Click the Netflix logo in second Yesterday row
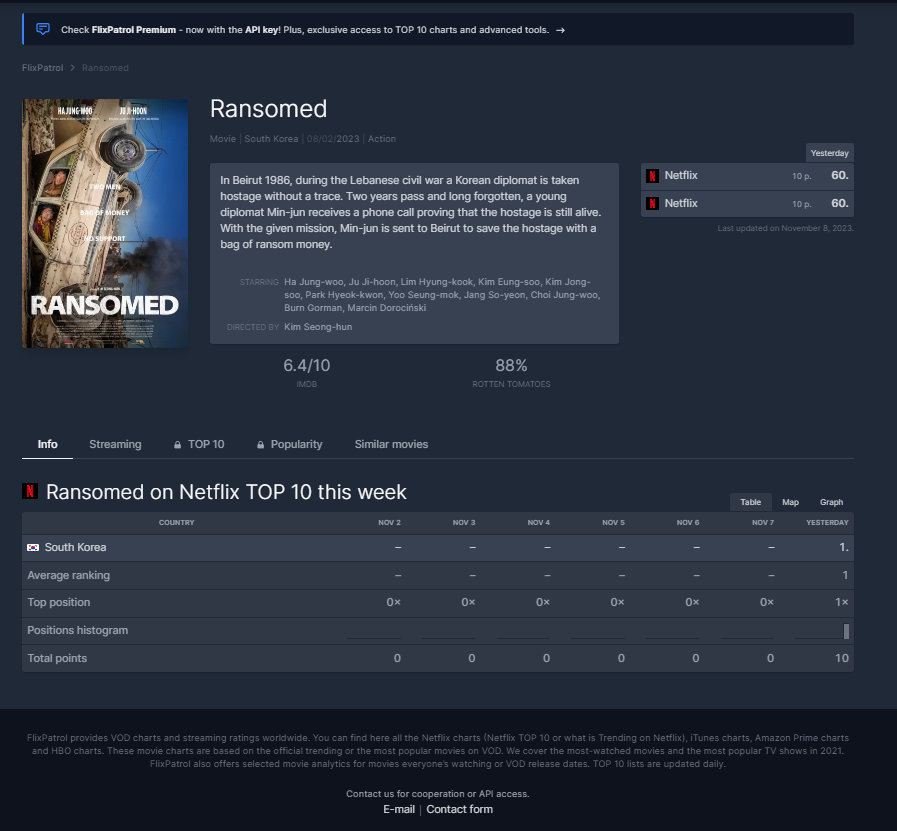 pyautogui.click(x=652, y=203)
